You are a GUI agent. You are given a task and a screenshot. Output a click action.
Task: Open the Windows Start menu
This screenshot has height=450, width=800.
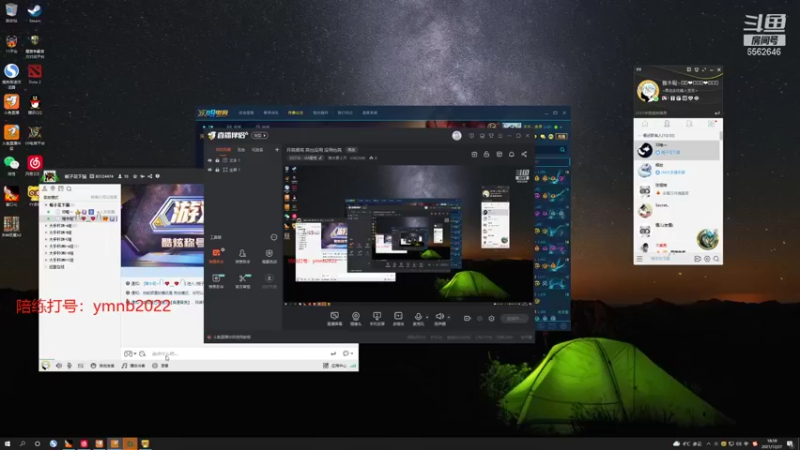point(7,444)
